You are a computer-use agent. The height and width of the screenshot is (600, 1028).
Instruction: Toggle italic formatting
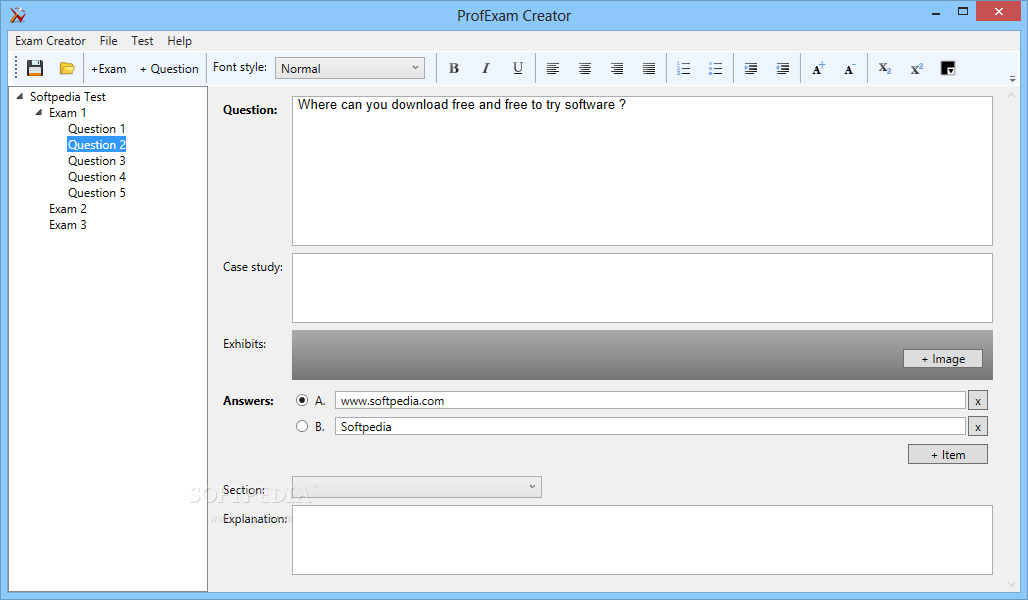pyautogui.click(x=486, y=68)
